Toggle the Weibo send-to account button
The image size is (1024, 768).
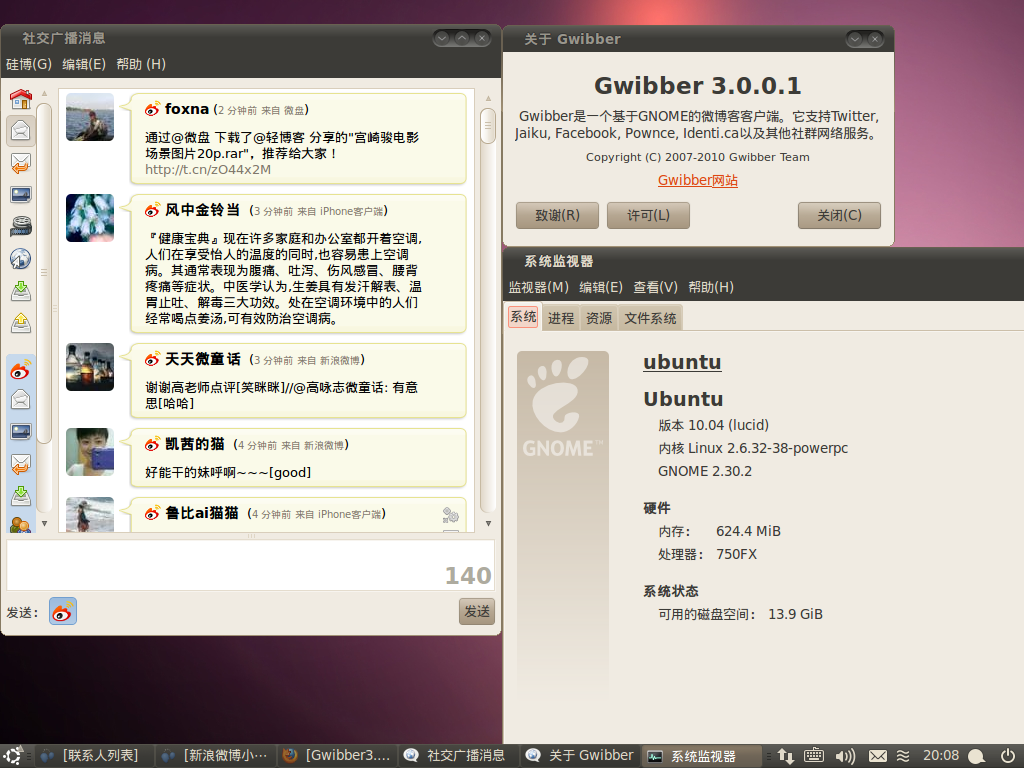63,611
